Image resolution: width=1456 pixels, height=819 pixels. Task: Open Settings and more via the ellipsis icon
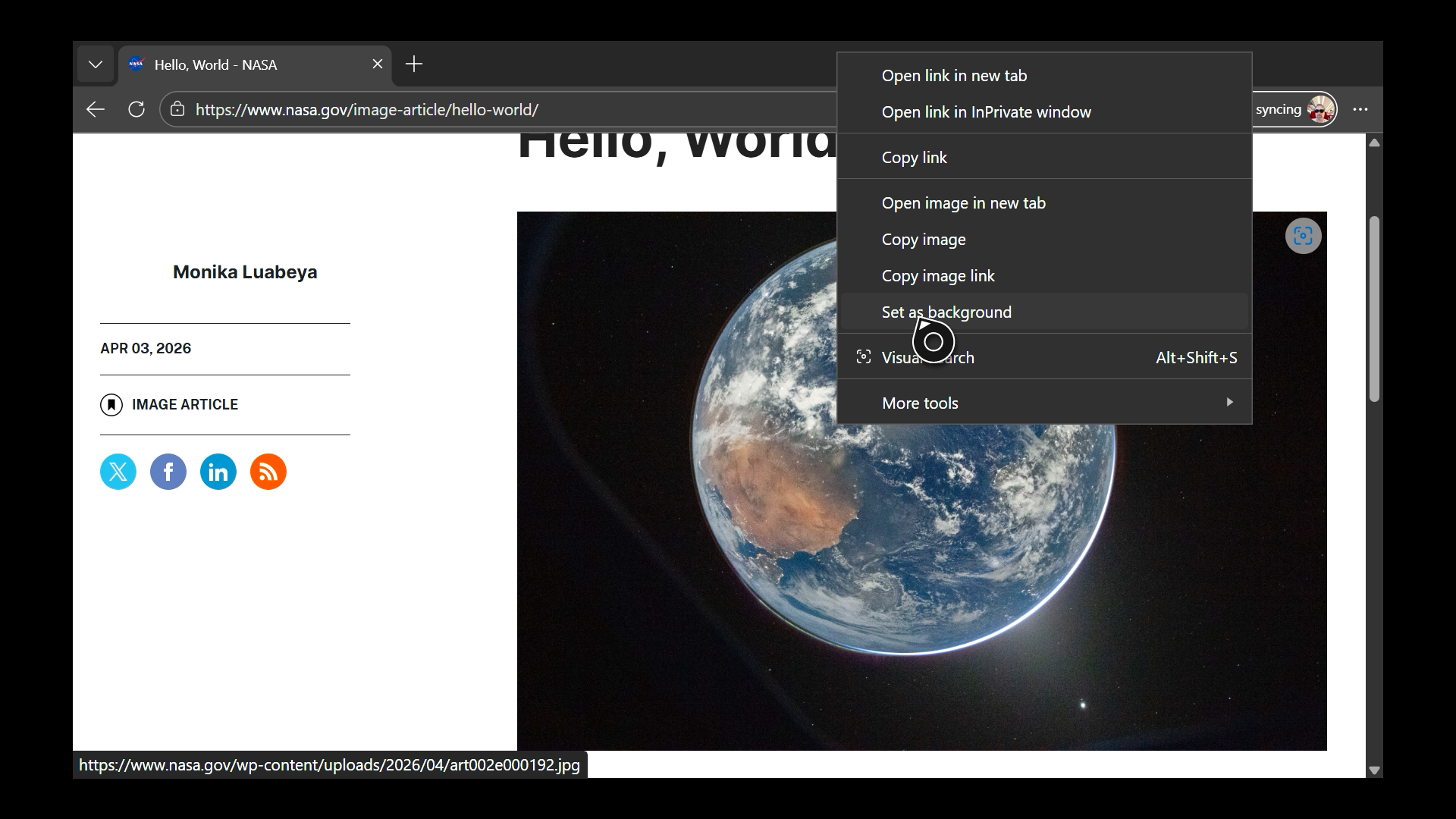click(1360, 109)
